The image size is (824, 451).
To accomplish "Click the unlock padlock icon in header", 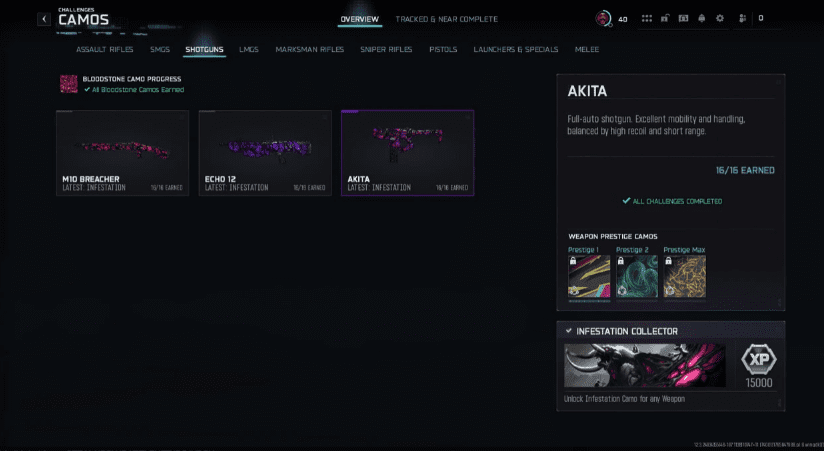I will 665,18.
